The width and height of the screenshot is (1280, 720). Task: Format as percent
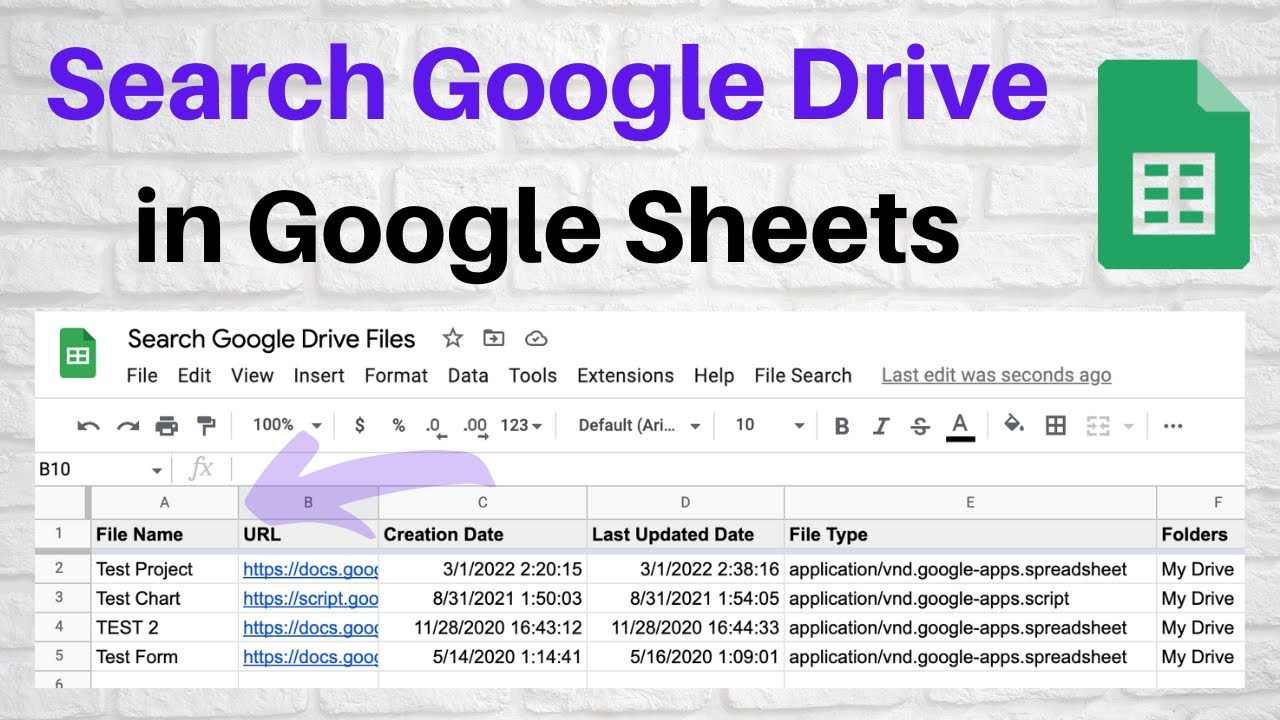pos(398,425)
